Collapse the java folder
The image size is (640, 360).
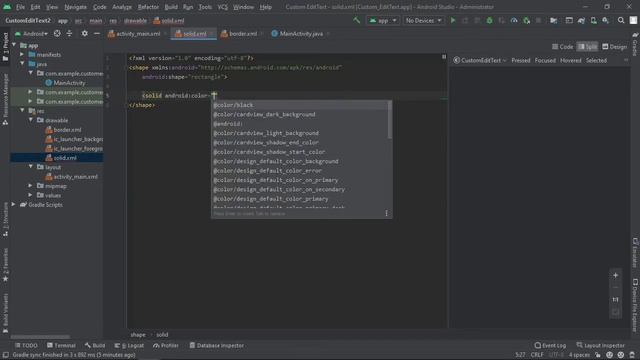point(22,64)
